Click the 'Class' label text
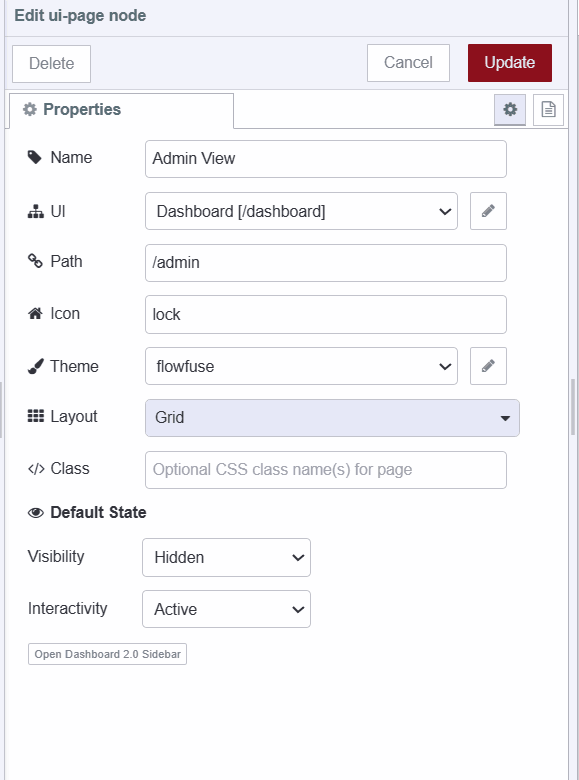The width and height of the screenshot is (579, 780). click(x=70, y=469)
